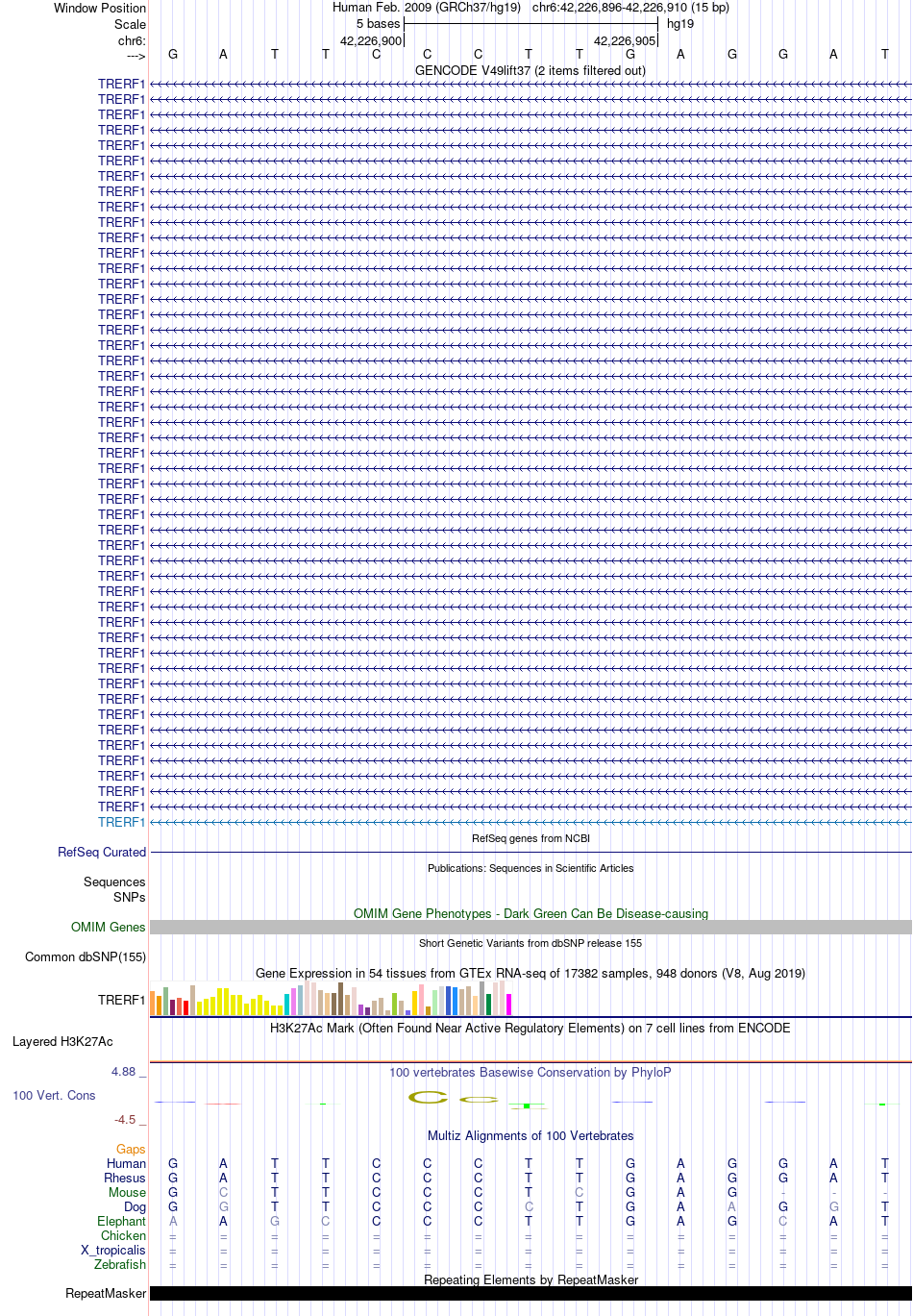The width and height of the screenshot is (913, 1316).
Task: Click the RepeatMasker side label
Action: tap(106, 1293)
